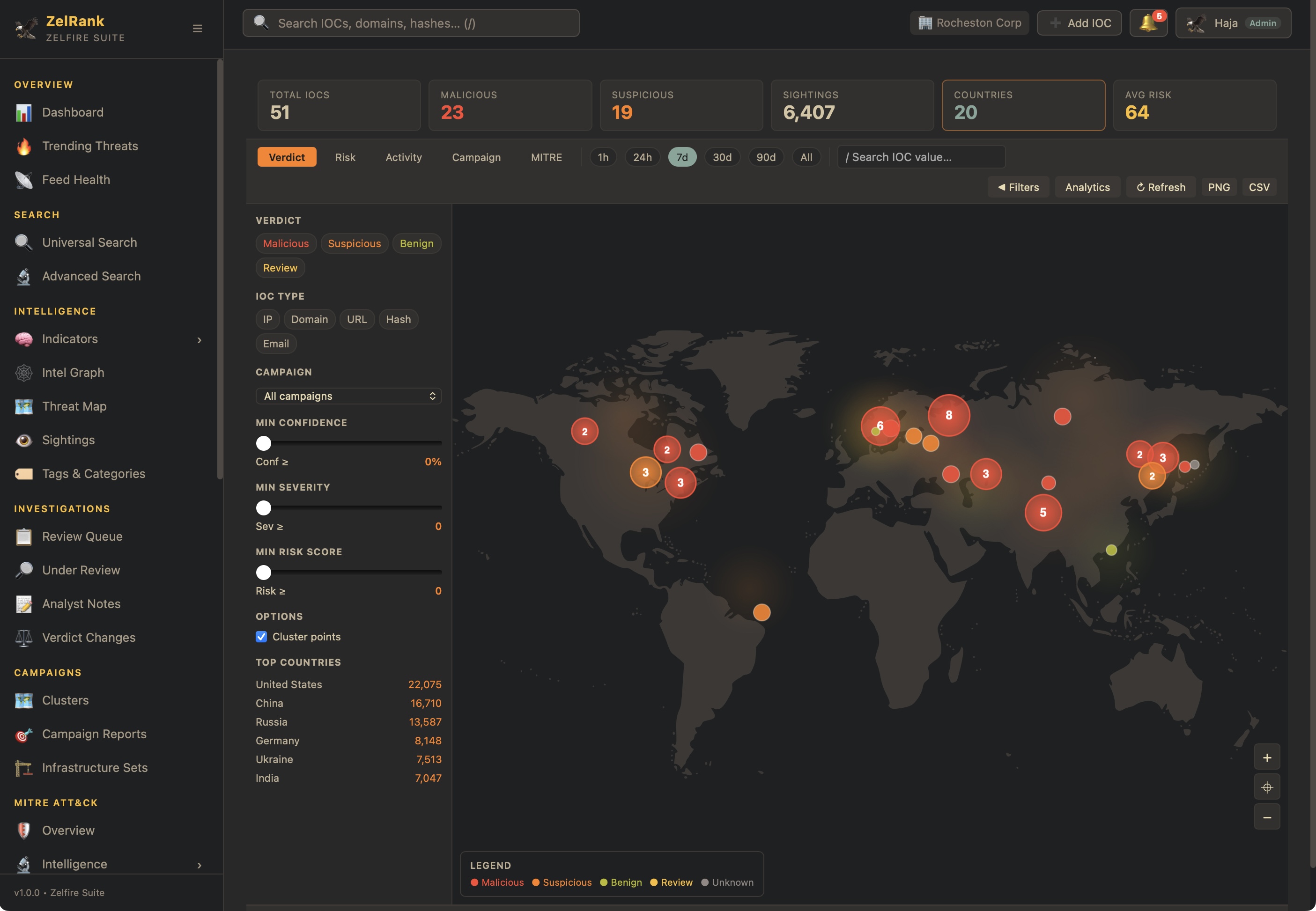Viewport: 1316px width, 911px height.
Task: Recenter map with the crosshair button
Action: click(x=1266, y=788)
